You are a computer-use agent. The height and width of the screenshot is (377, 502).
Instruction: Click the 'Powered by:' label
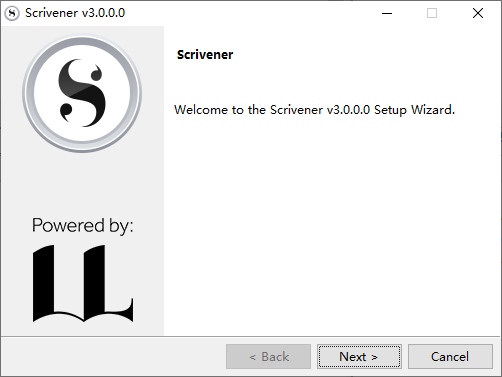pyautogui.click(x=82, y=226)
